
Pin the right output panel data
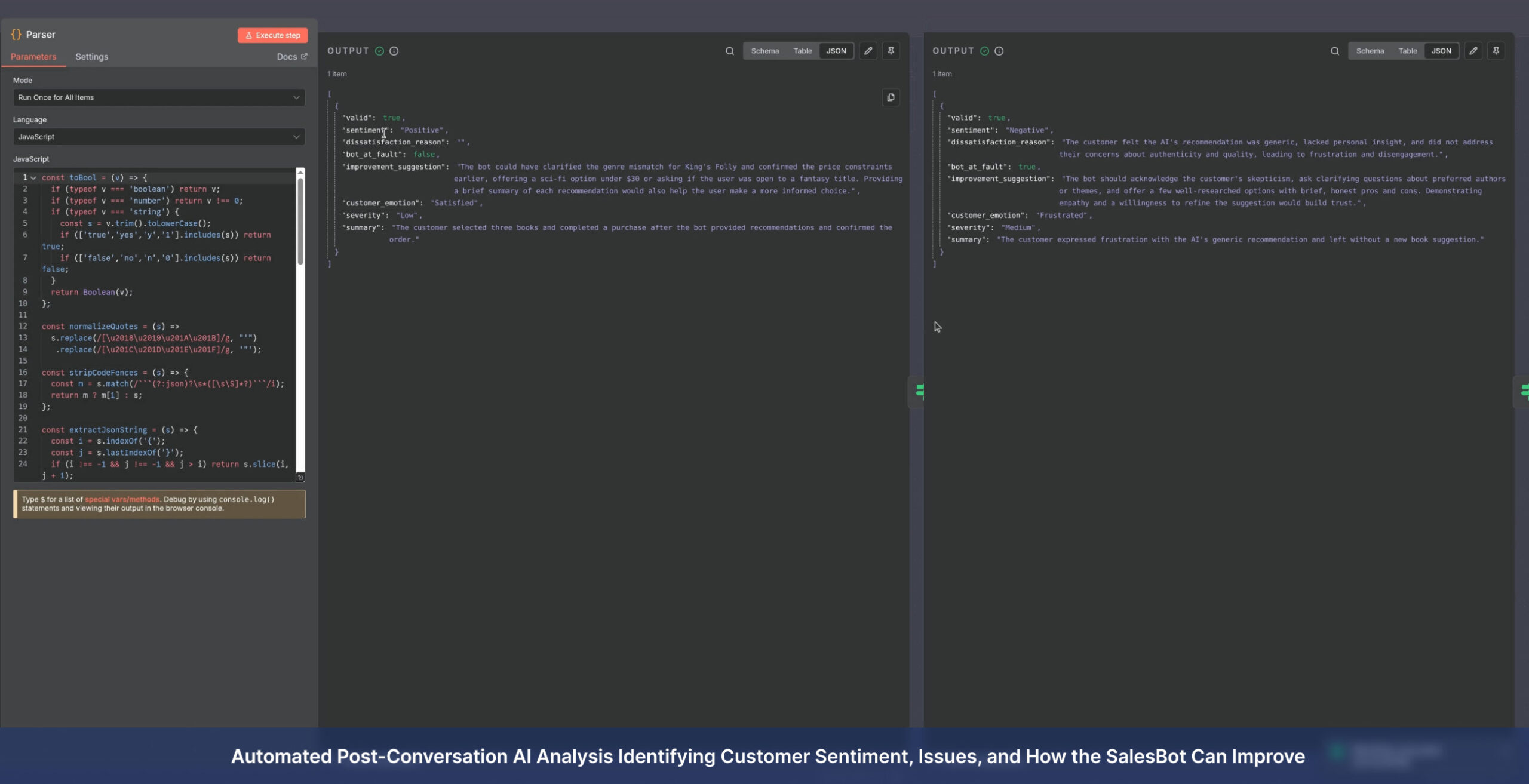click(x=1496, y=51)
